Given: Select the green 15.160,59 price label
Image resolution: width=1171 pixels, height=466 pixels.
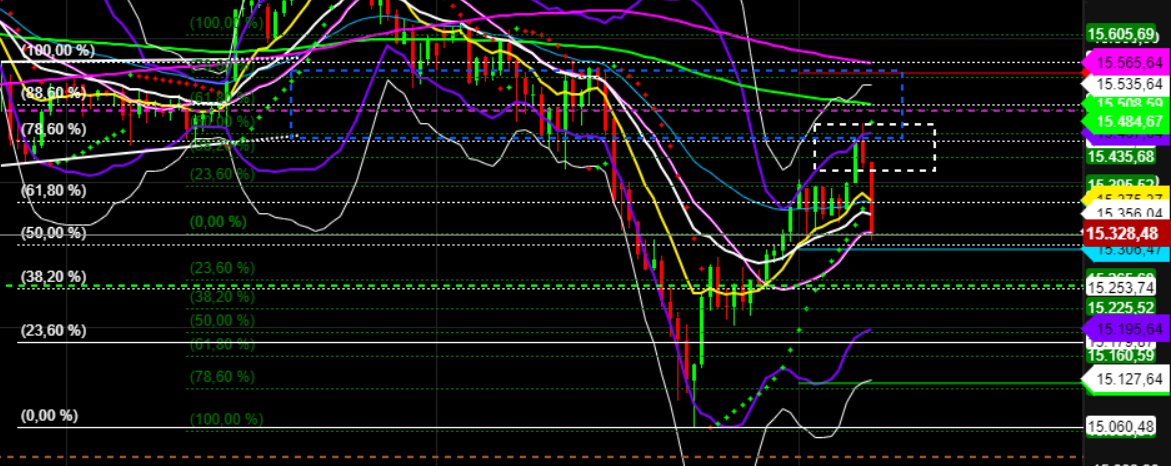Looking at the screenshot, I should click(1121, 355).
